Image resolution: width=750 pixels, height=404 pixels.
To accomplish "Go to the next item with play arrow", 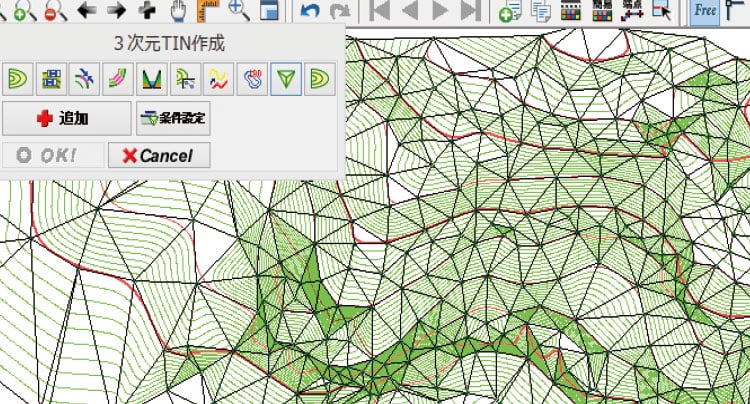I will coord(440,12).
